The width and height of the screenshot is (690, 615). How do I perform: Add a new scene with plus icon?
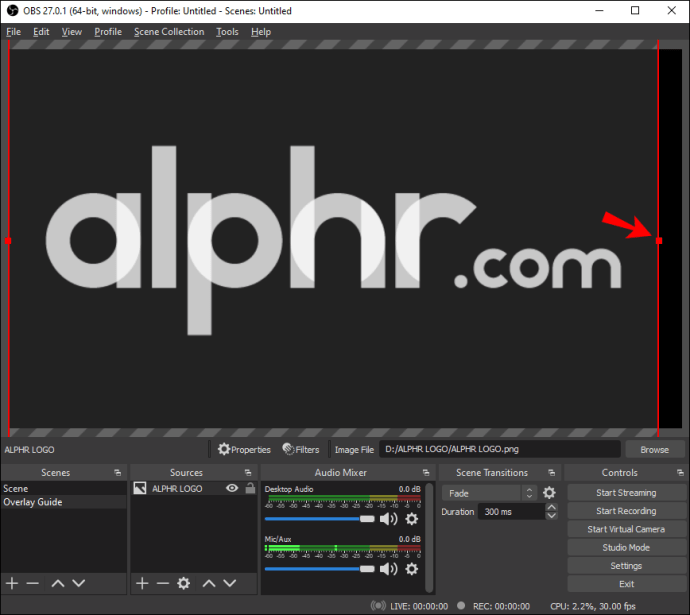pyautogui.click(x=12, y=583)
